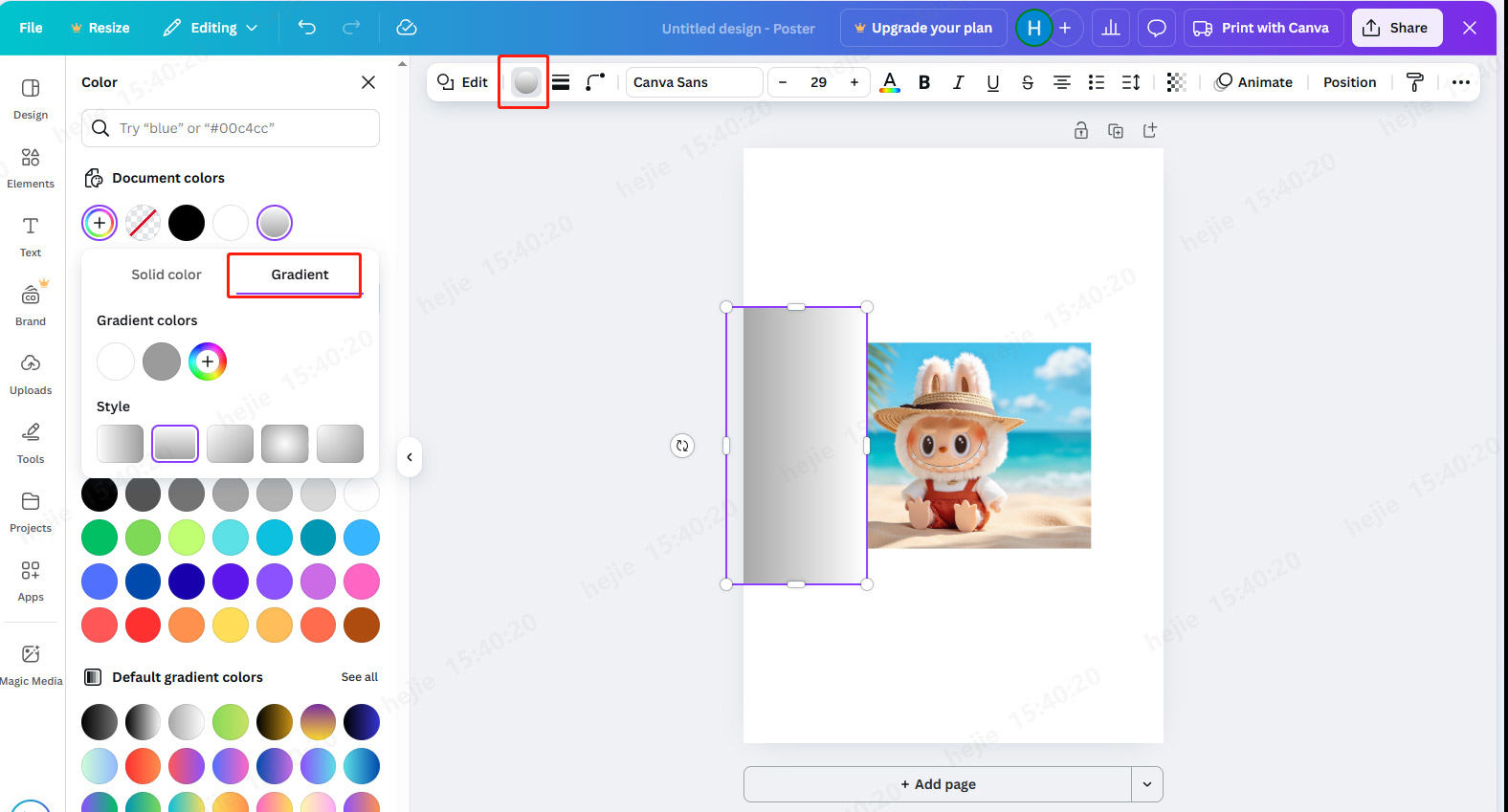Screen dimensions: 1508x812
Task: Click the Uploads sidebar icon
Action: pos(31,374)
